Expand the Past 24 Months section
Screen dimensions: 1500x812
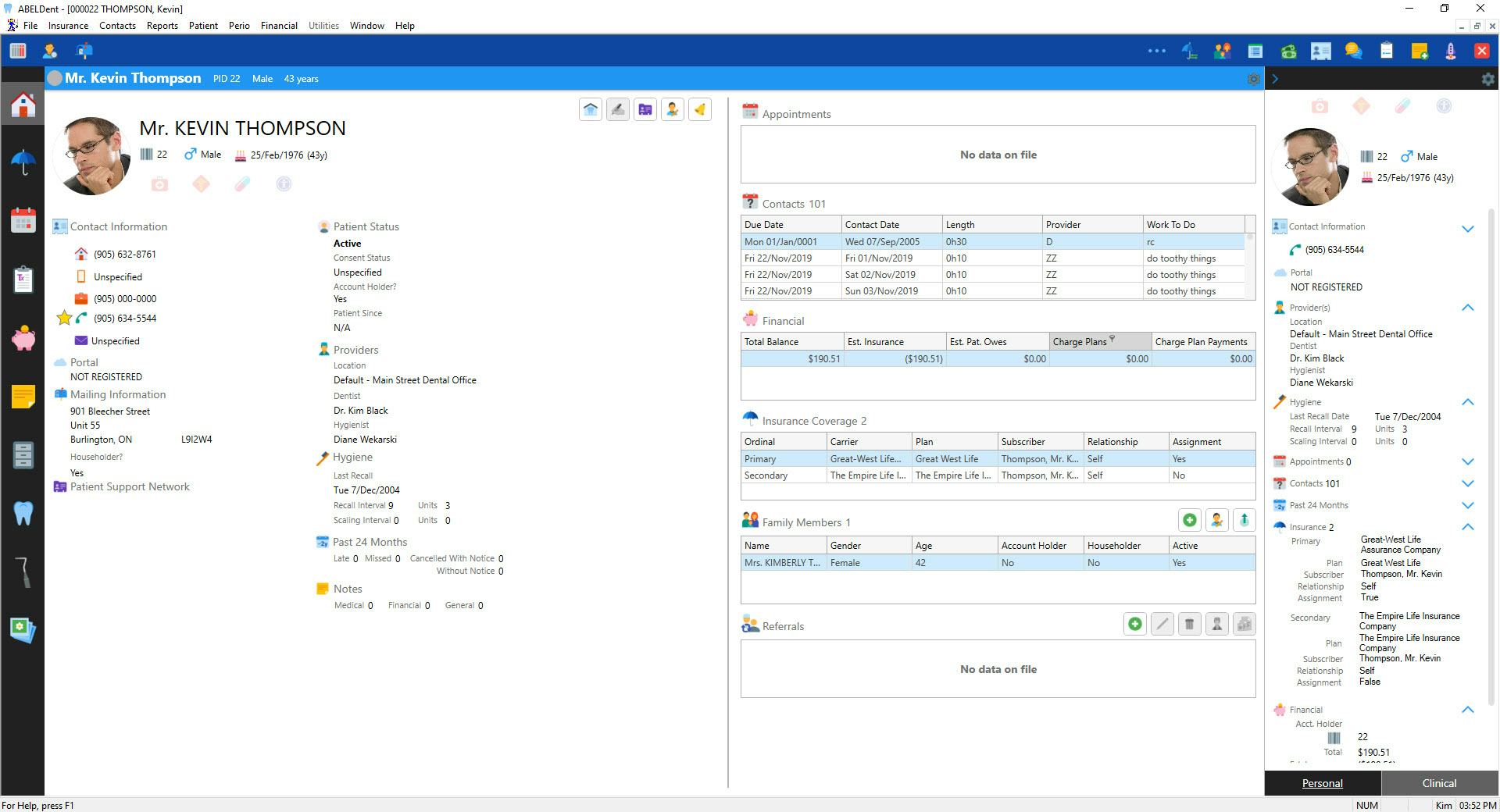tap(1468, 505)
